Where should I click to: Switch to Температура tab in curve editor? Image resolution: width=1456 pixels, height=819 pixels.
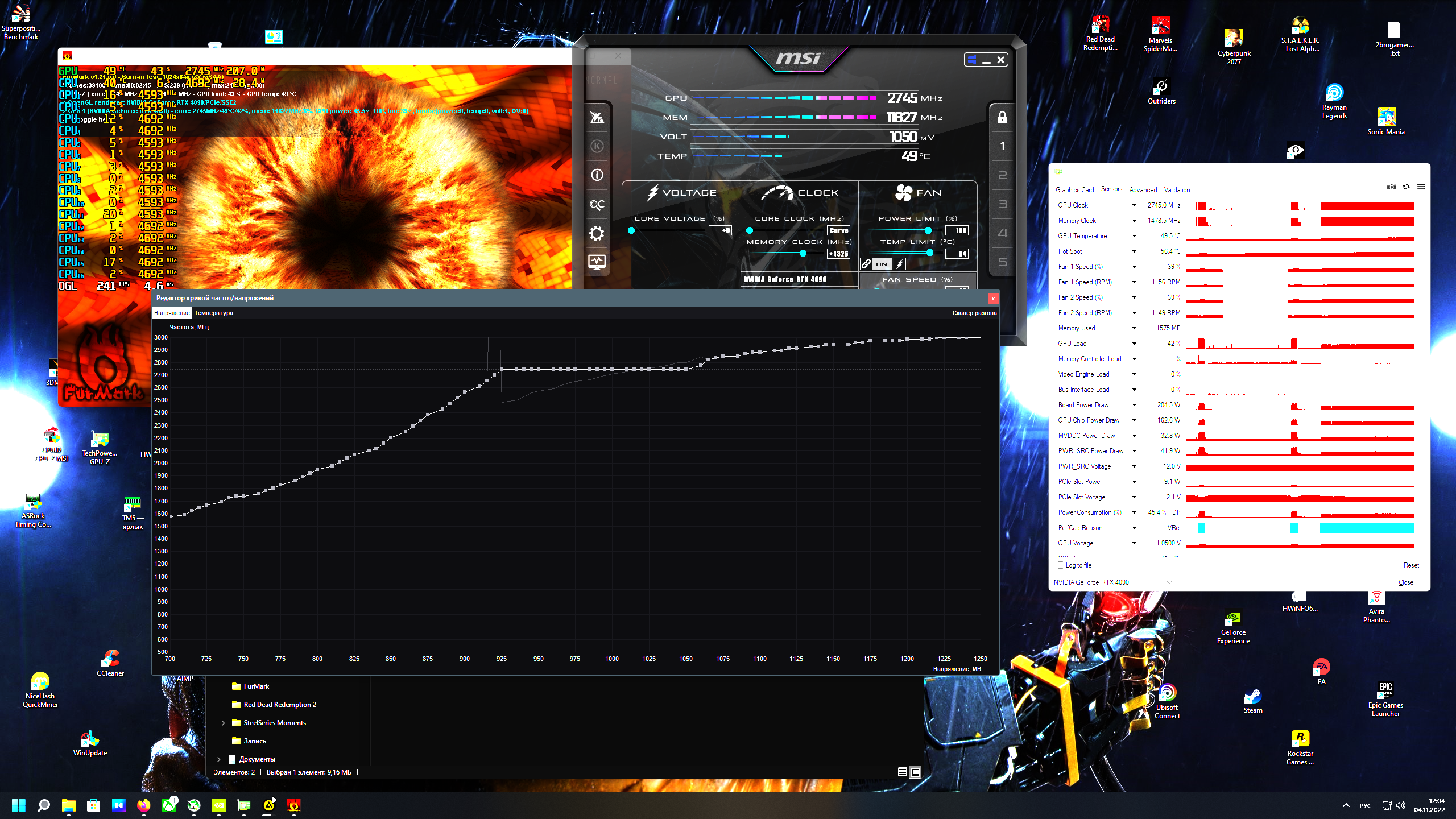214,313
